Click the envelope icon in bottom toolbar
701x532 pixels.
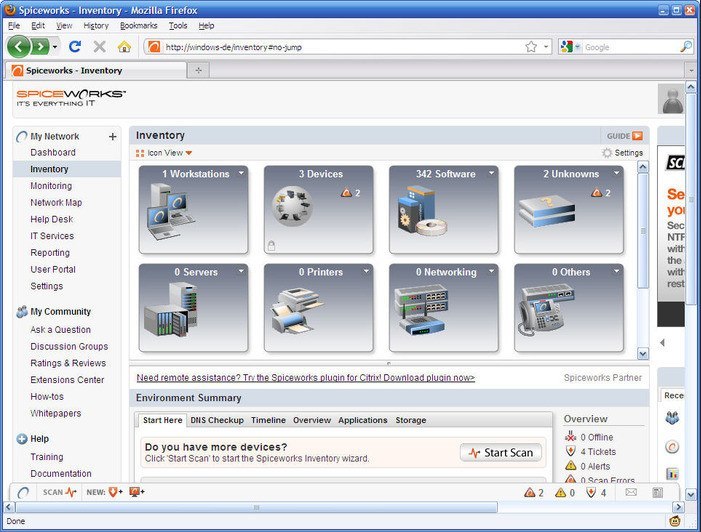[x=631, y=492]
